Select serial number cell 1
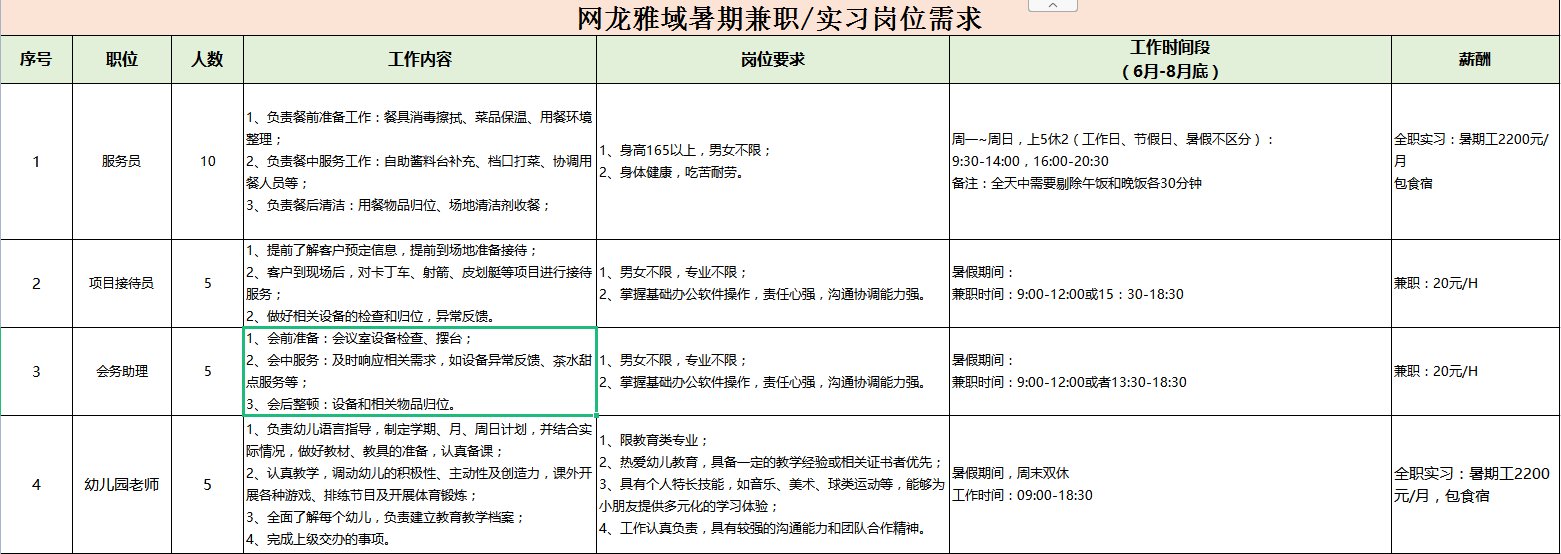 click(x=36, y=161)
